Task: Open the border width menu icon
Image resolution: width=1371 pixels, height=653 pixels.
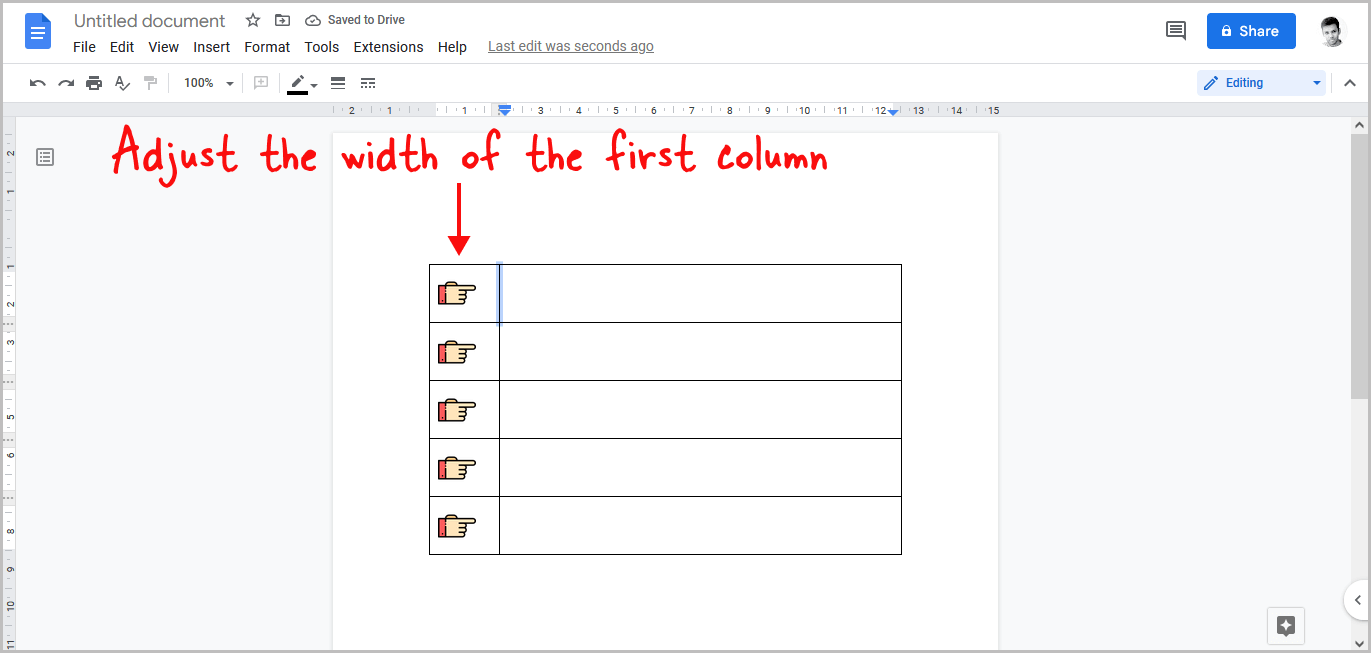Action: pyautogui.click(x=338, y=83)
